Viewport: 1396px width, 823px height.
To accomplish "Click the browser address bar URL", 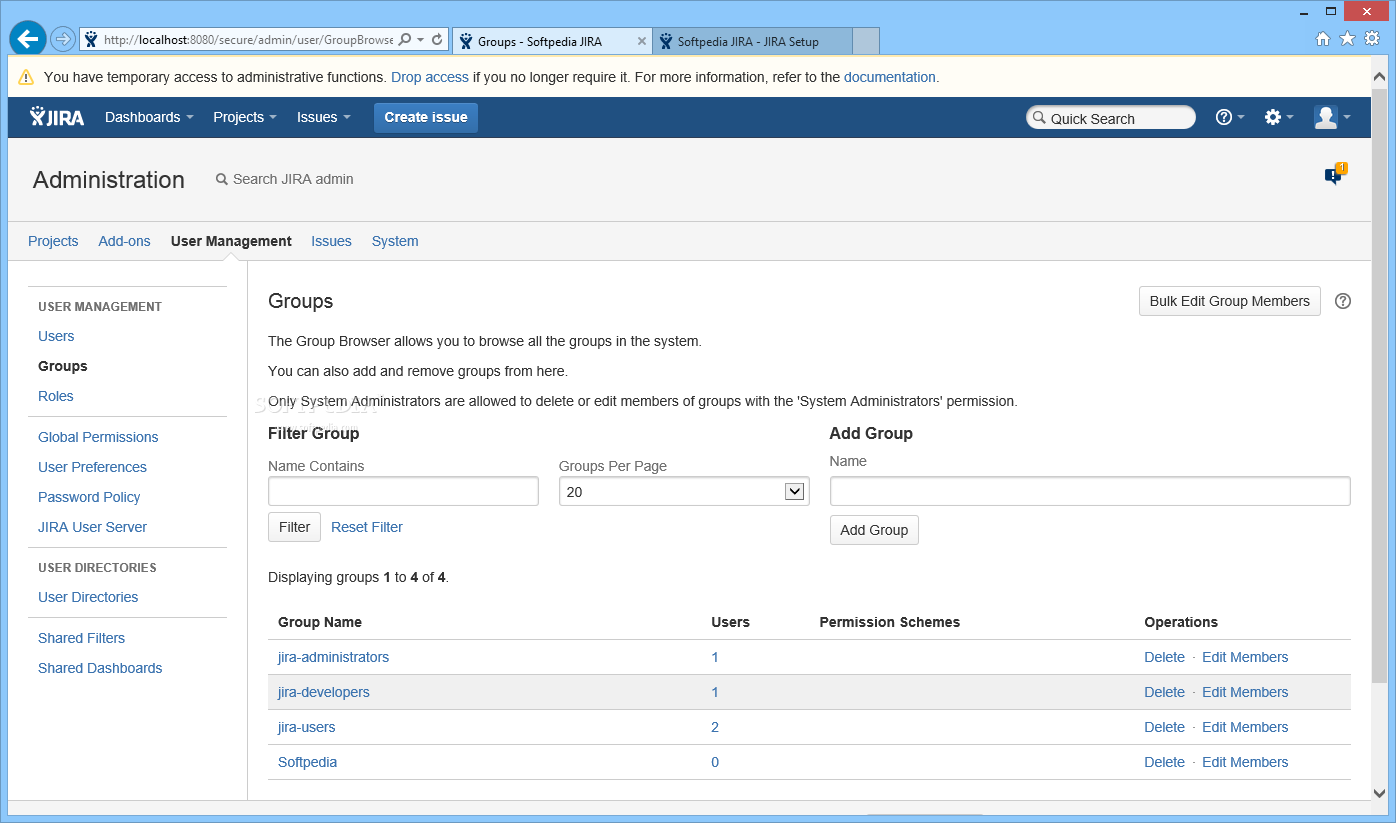I will 248,40.
